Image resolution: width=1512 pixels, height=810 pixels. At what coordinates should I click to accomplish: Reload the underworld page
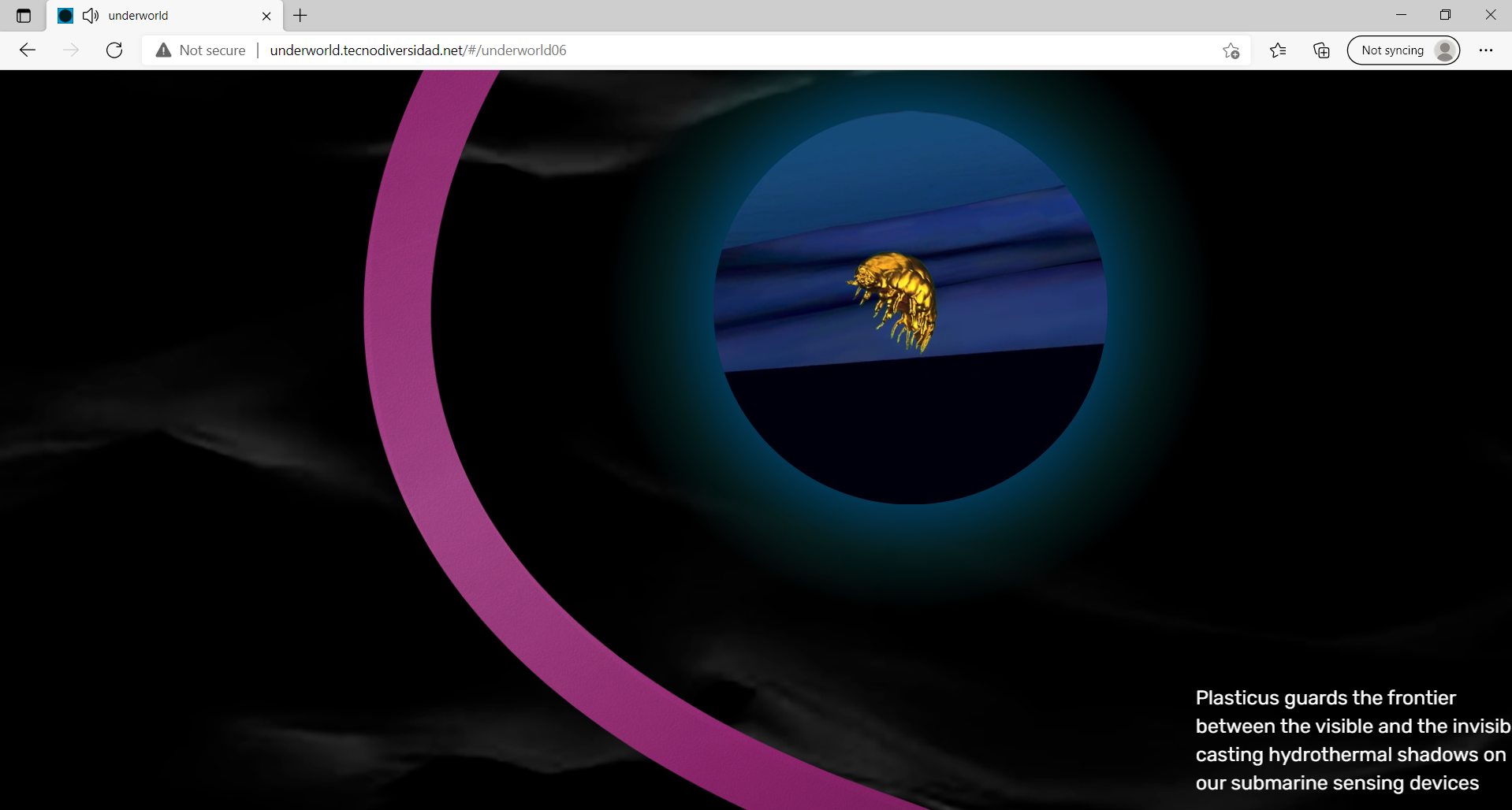point(114,50)
